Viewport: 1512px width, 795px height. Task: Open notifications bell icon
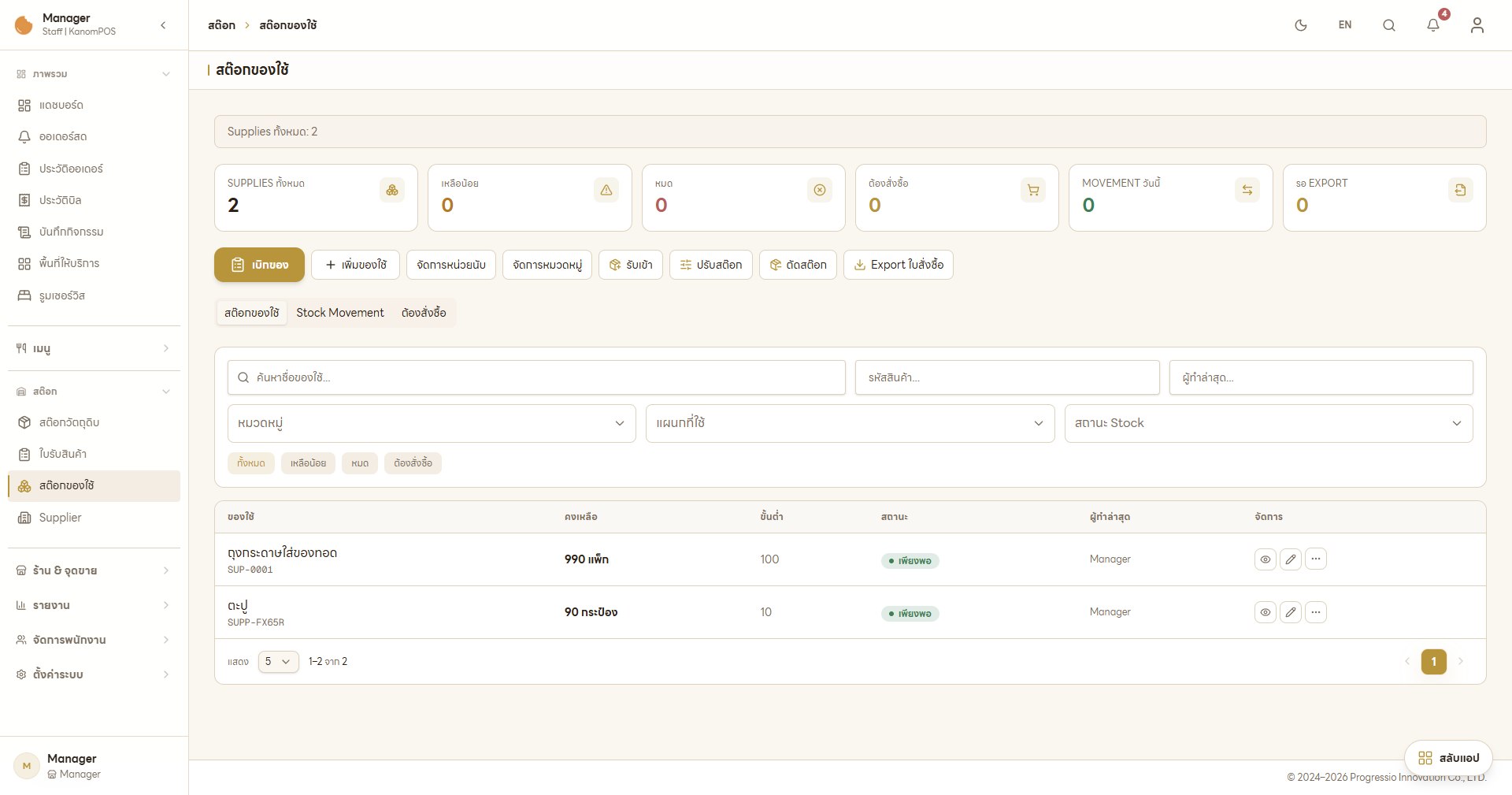coord(1433,25)
